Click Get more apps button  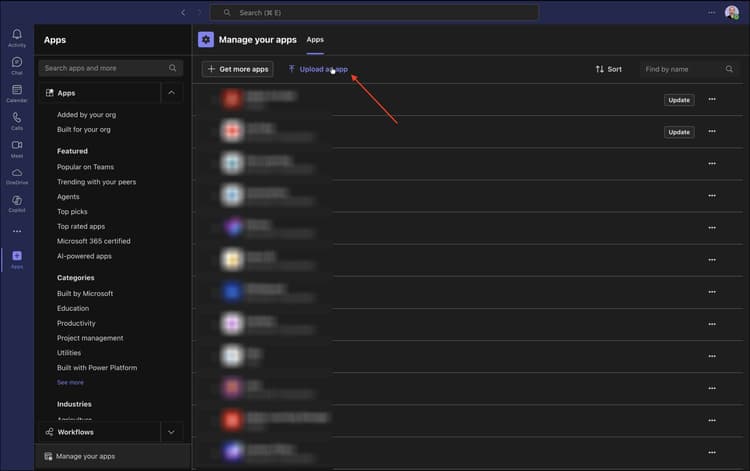[237, 69]
